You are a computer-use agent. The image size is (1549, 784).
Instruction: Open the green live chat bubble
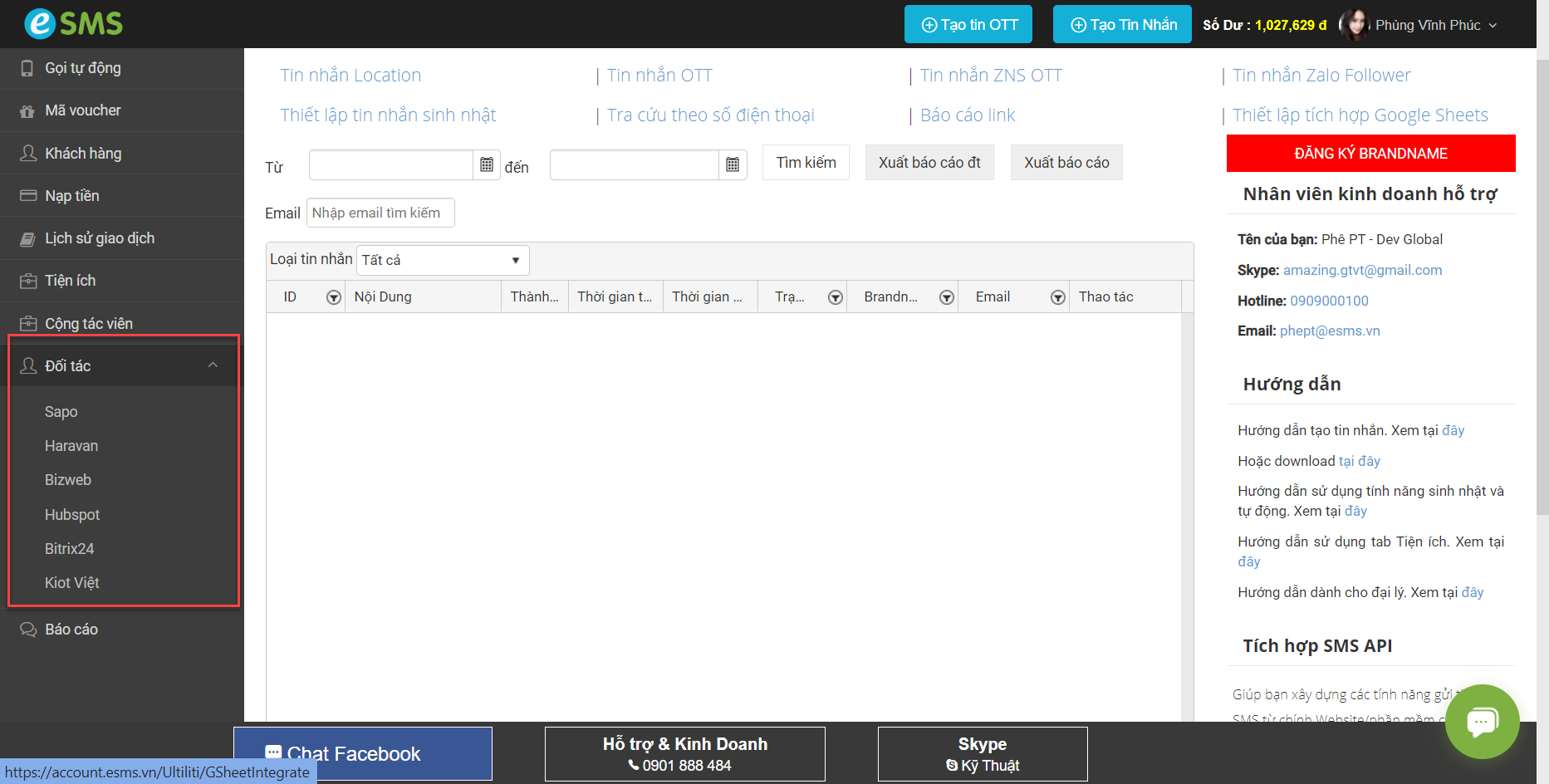pos(1482,721)
